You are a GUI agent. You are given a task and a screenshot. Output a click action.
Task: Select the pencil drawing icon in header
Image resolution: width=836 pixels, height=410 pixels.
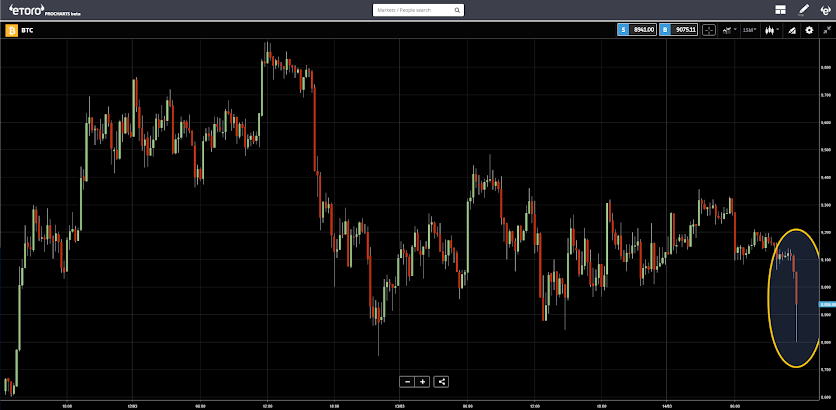pos(803,10)
